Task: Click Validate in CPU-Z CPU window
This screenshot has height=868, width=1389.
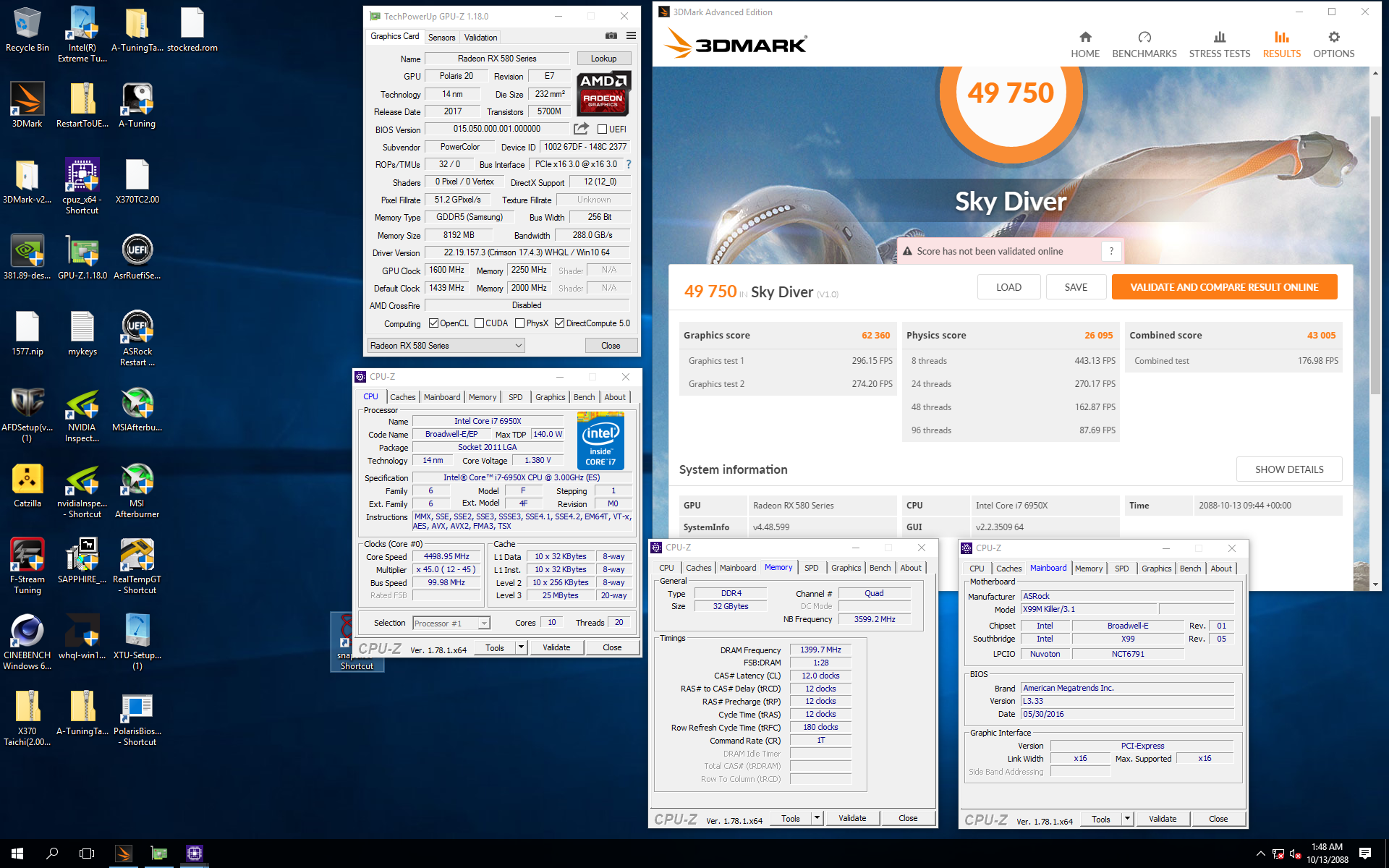Action: pyautogui.click(x=556, y=647)
